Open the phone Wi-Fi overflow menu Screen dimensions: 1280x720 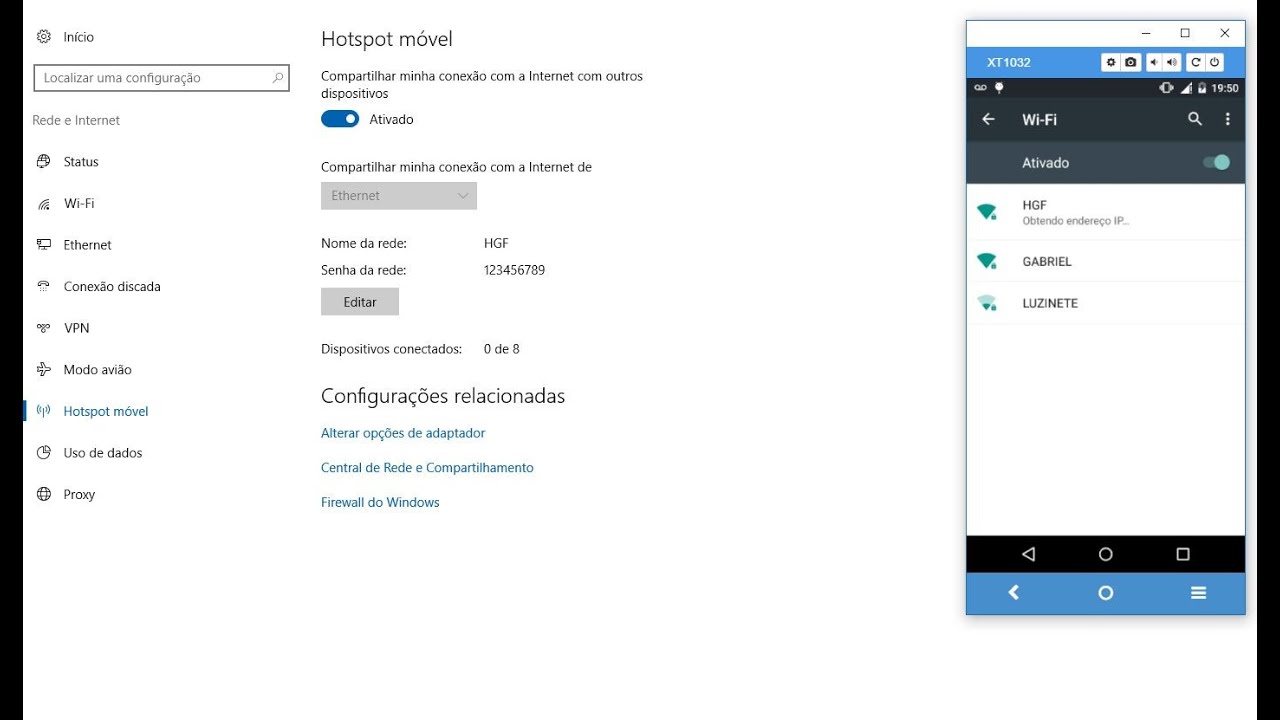click(1228, 119)
